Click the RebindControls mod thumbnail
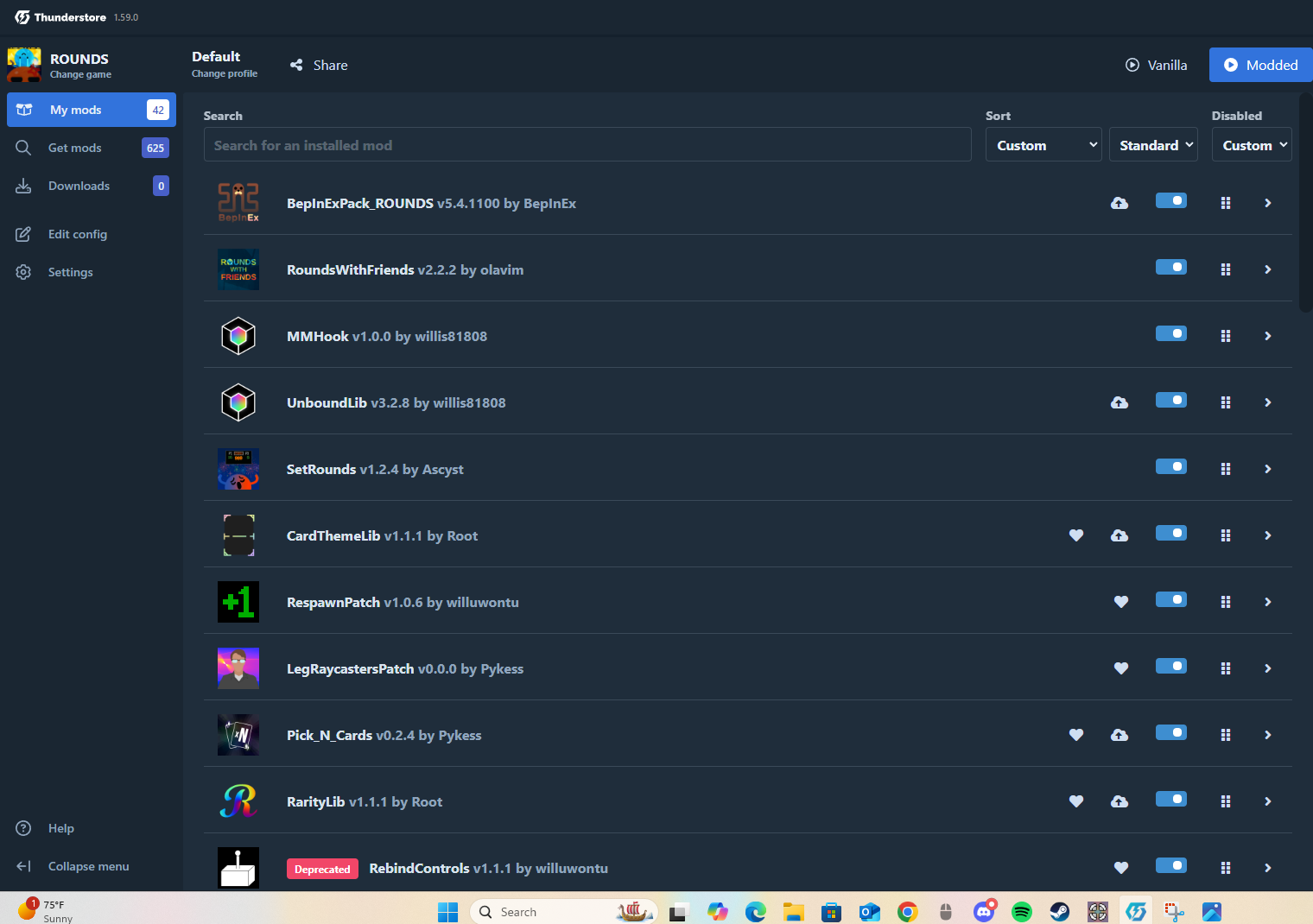 pos(238,868)
